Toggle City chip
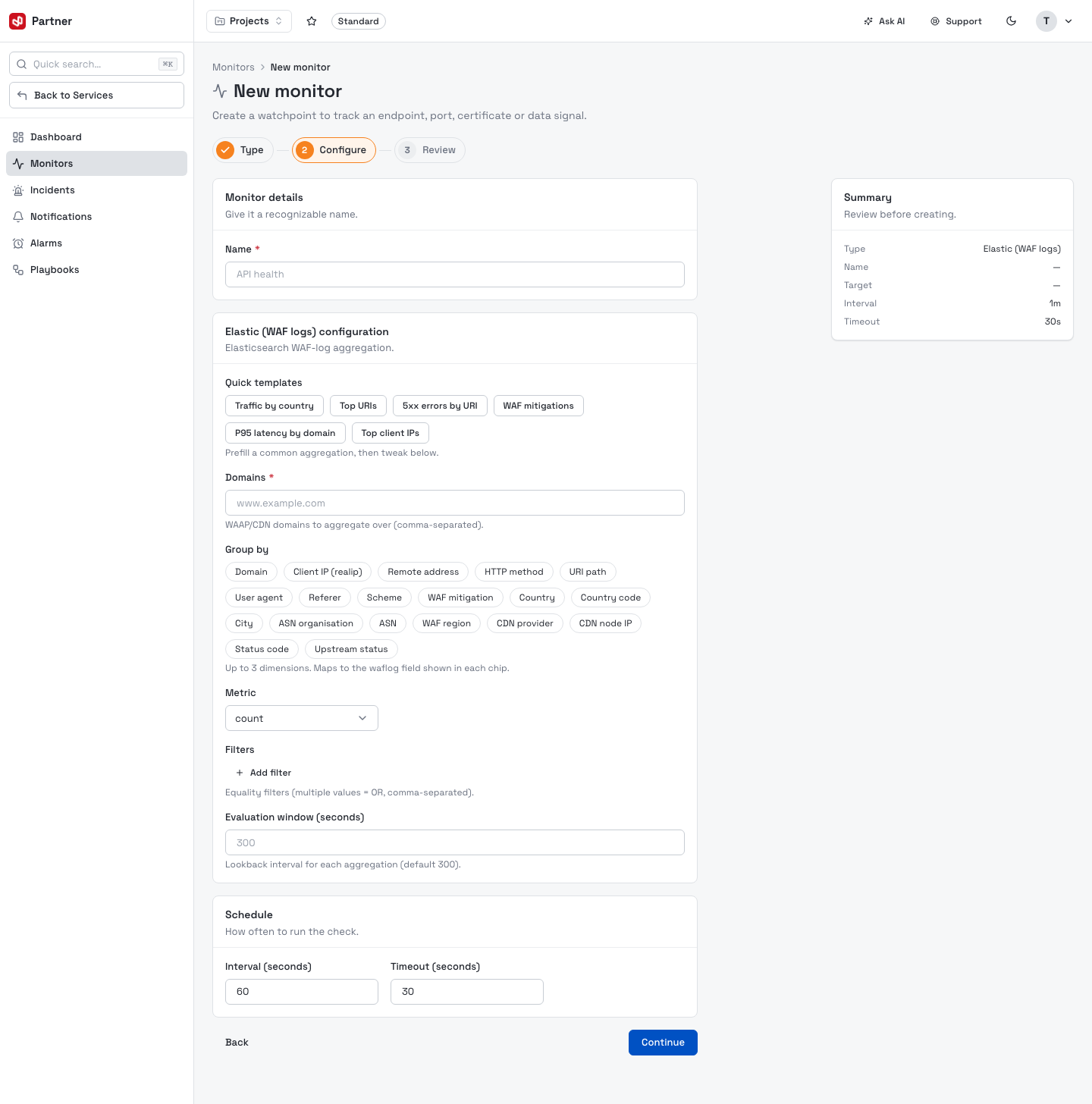The image size is (1092, 1104). [x=244, y=623]
